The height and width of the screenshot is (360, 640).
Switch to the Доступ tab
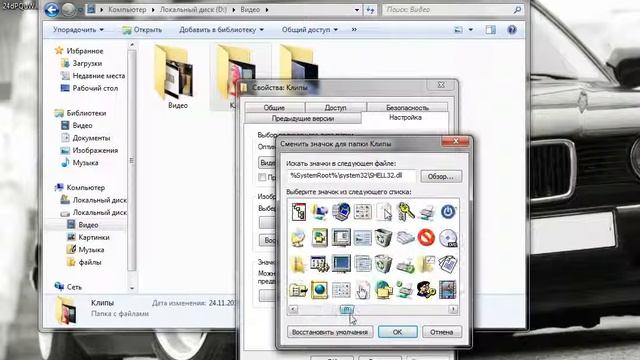[x=336, y=107]
